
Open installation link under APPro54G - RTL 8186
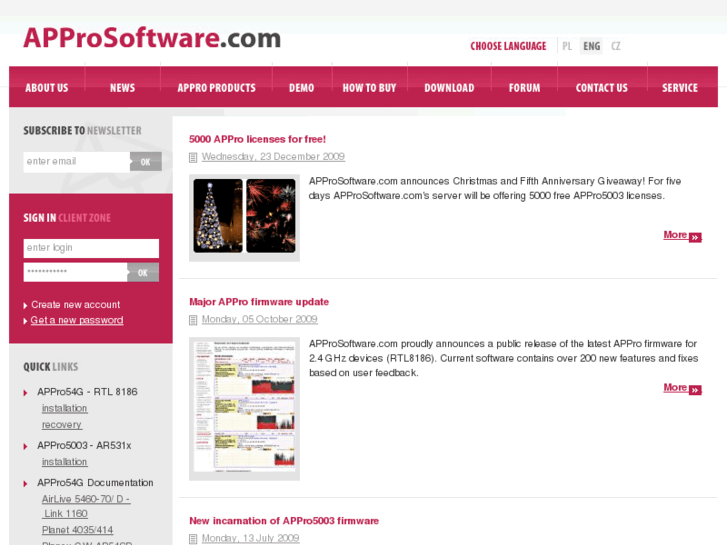[64, 409]
